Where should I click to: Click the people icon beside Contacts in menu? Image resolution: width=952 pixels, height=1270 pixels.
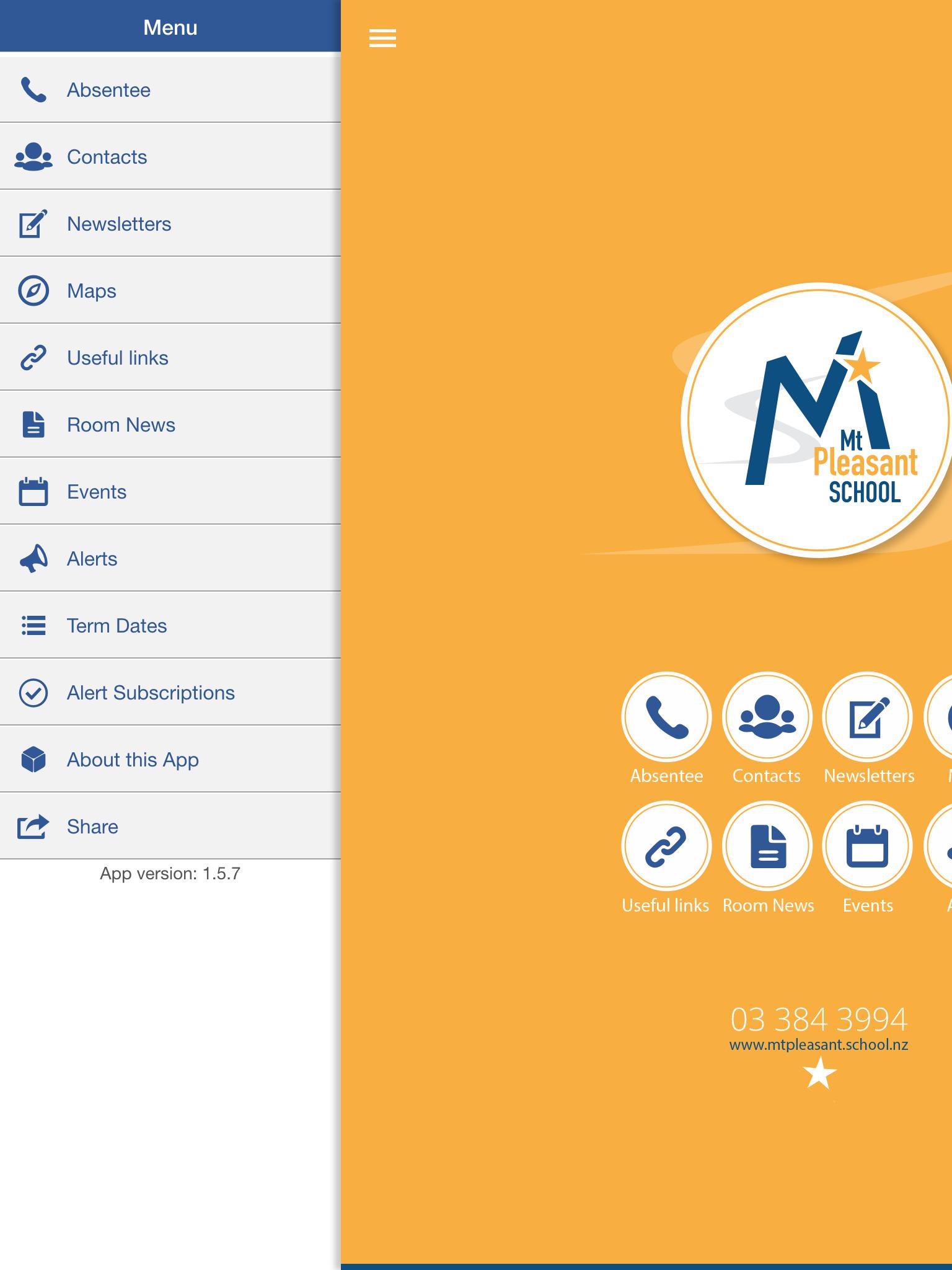click(33, 157)
